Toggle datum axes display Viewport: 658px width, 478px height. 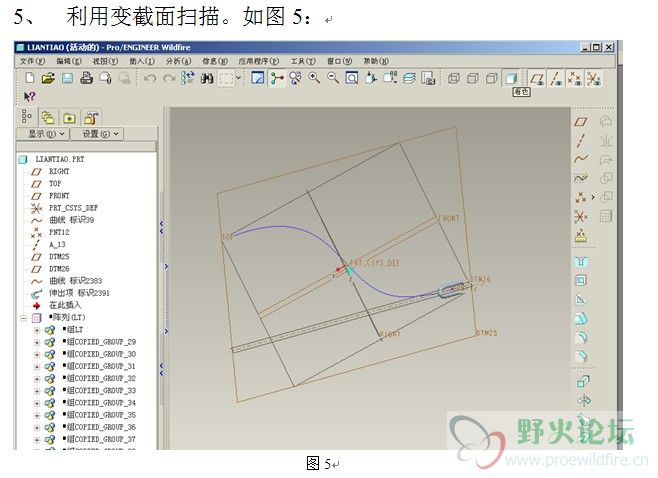tap(556, 78)
